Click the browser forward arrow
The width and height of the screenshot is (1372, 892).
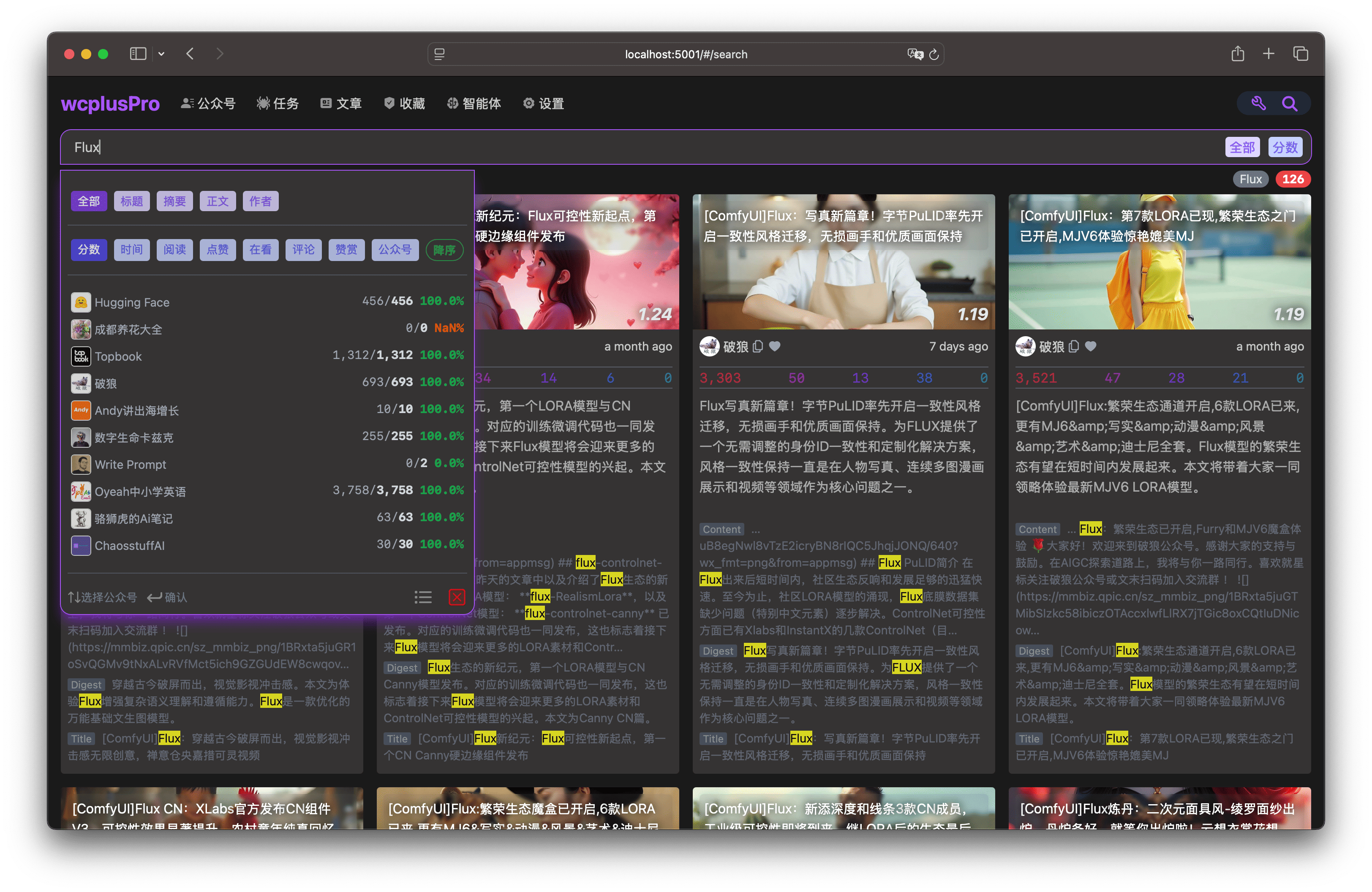[x=220, y=54]
